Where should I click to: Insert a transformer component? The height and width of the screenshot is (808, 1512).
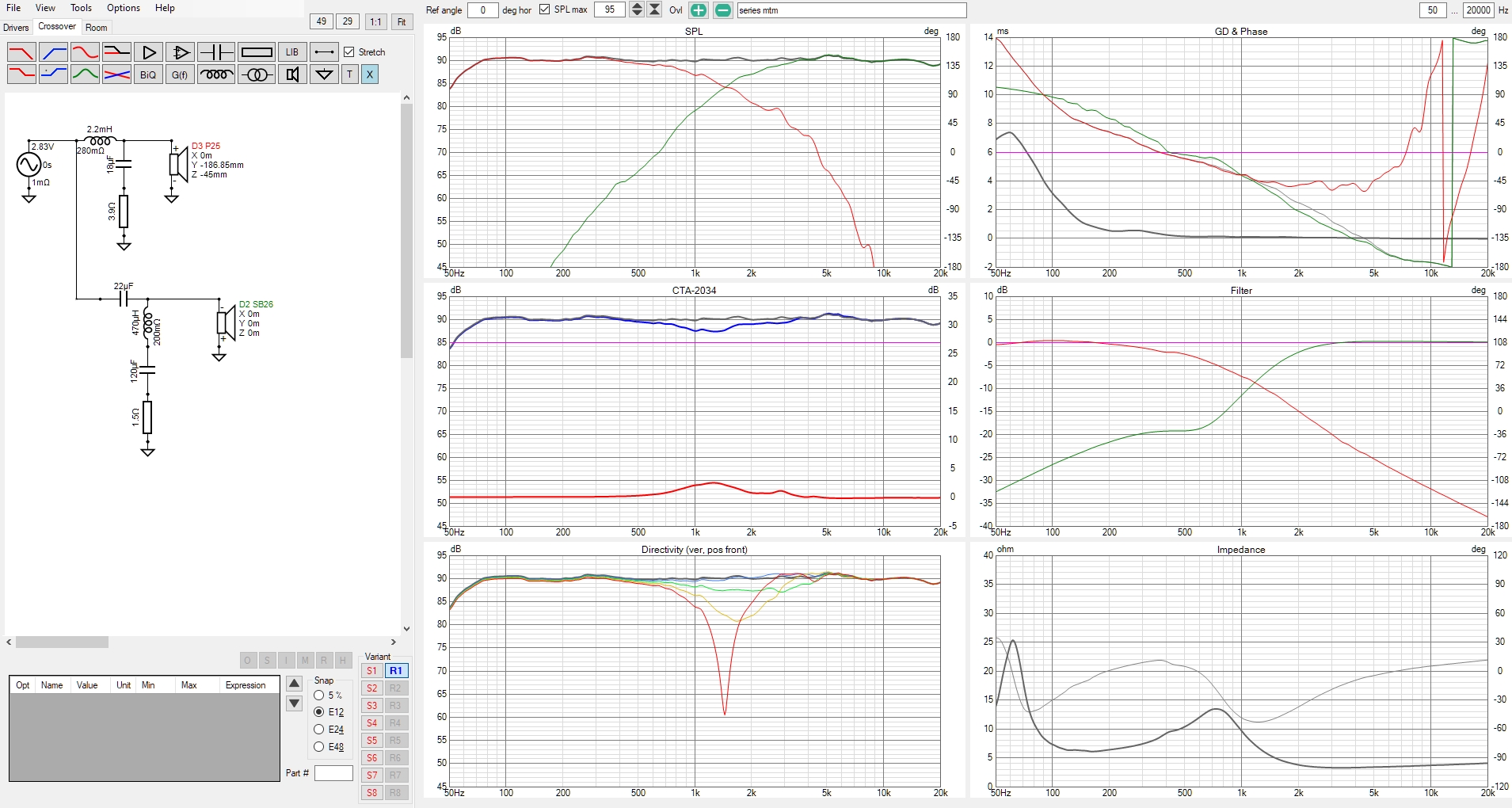pyautogui.click(x=257, y=74)
